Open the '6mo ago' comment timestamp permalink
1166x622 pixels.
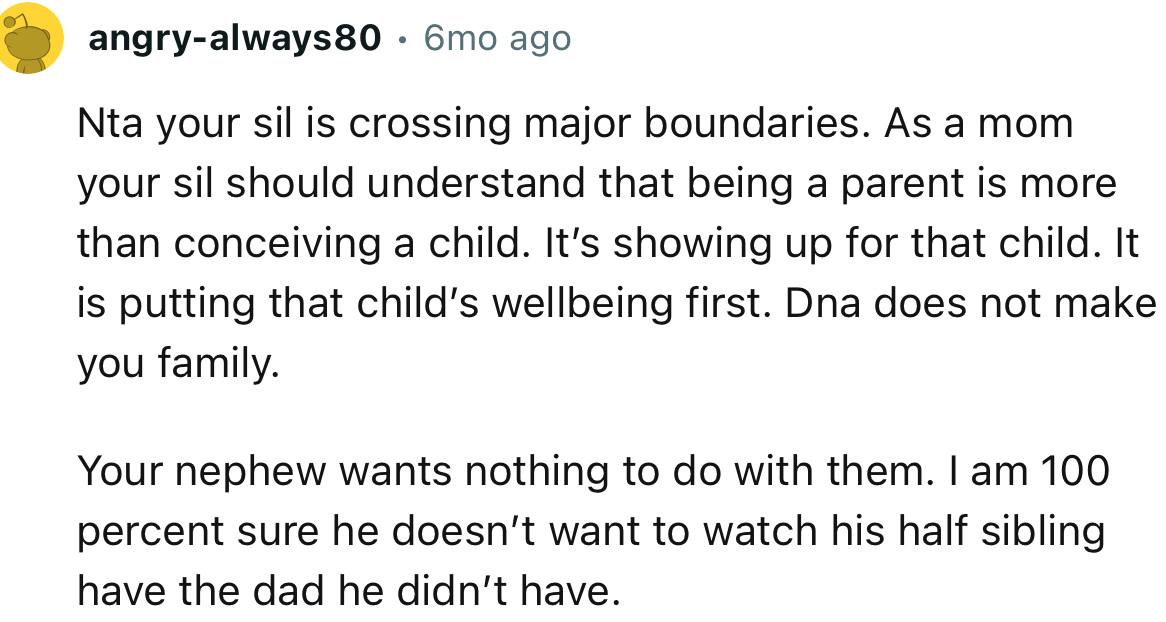[x=497, y=39]
